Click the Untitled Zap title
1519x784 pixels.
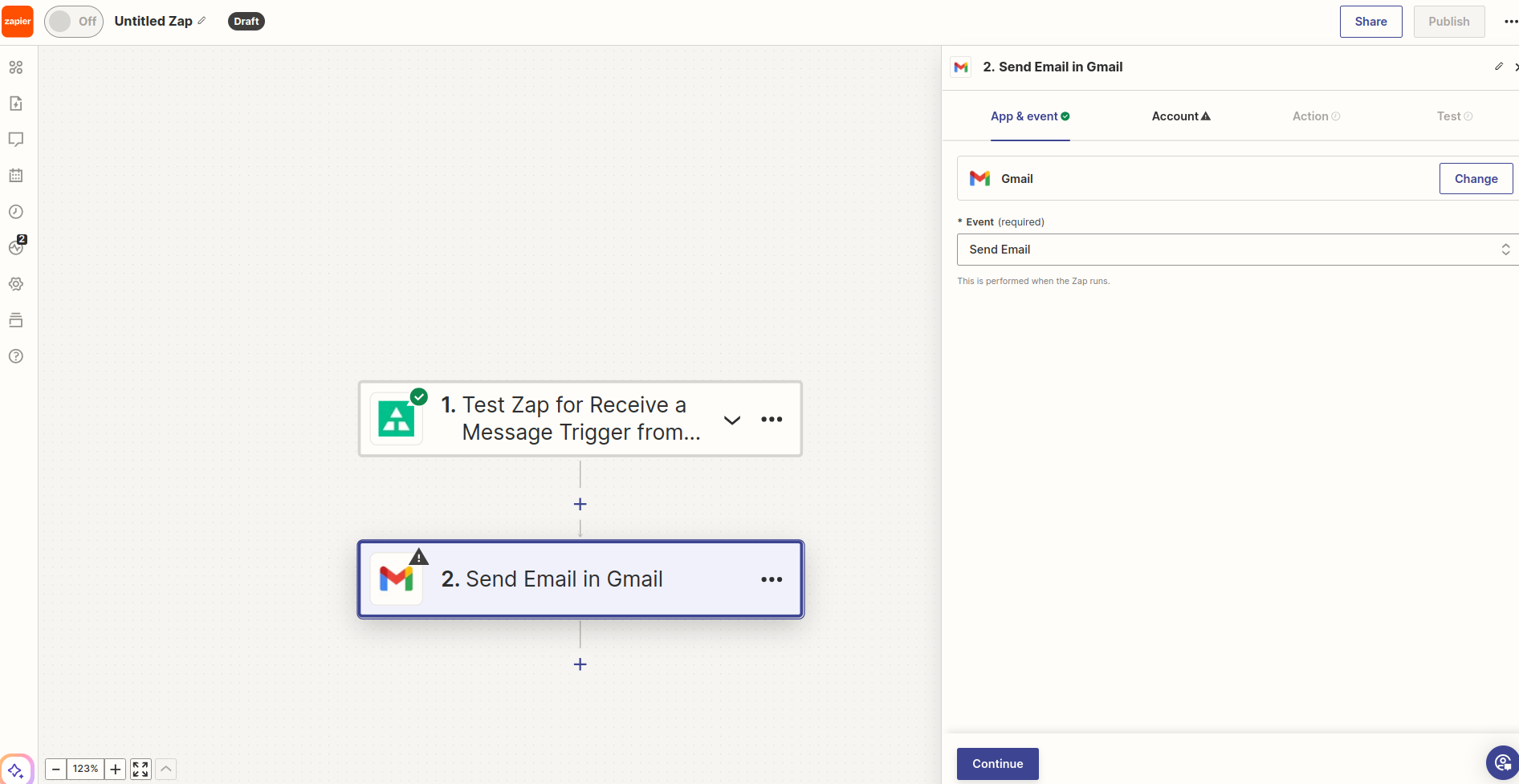(x=153, y=21)
